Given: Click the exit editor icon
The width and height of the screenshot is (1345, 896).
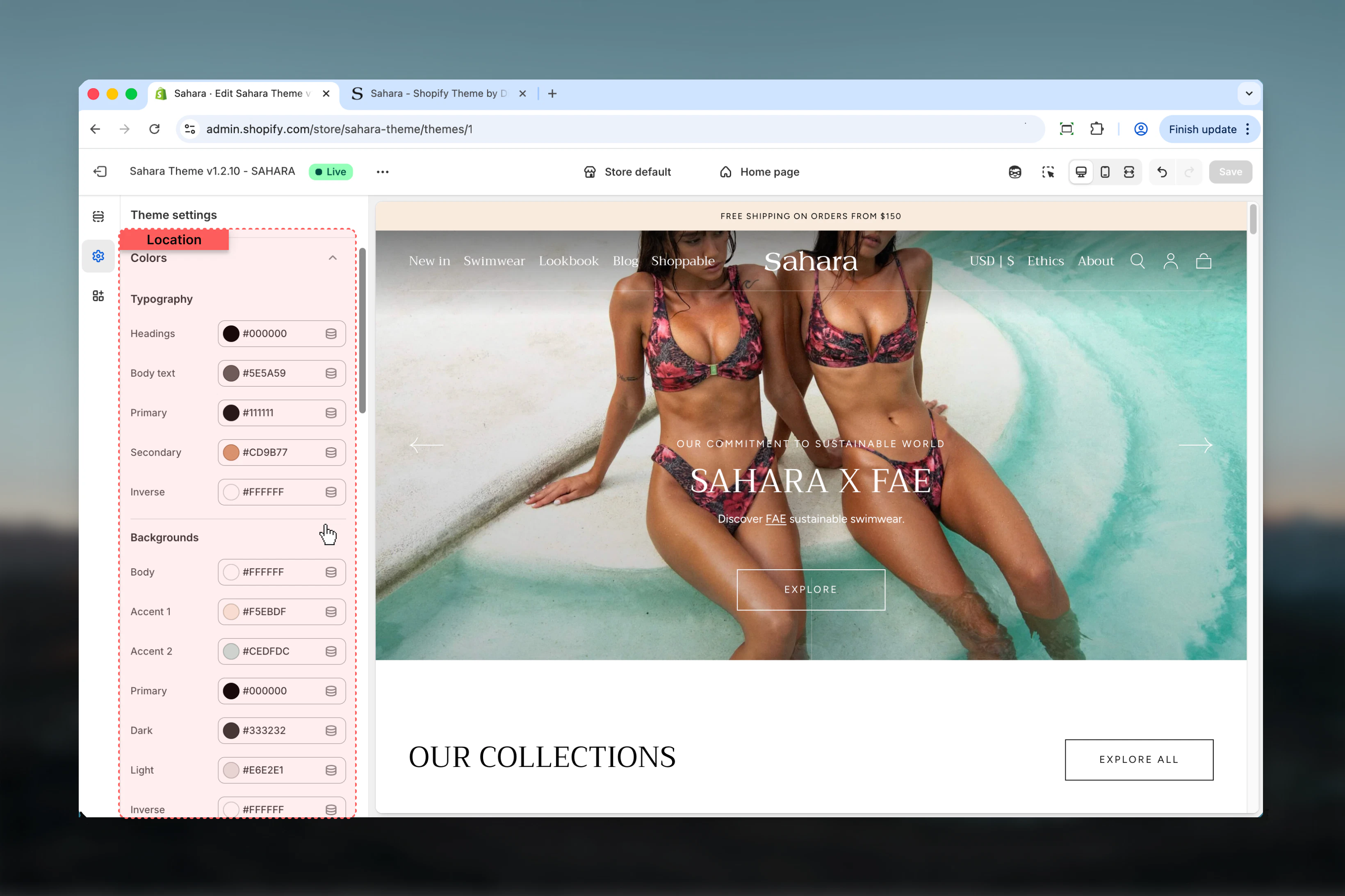Looking at the screenshot, I should tap(100, 171).
